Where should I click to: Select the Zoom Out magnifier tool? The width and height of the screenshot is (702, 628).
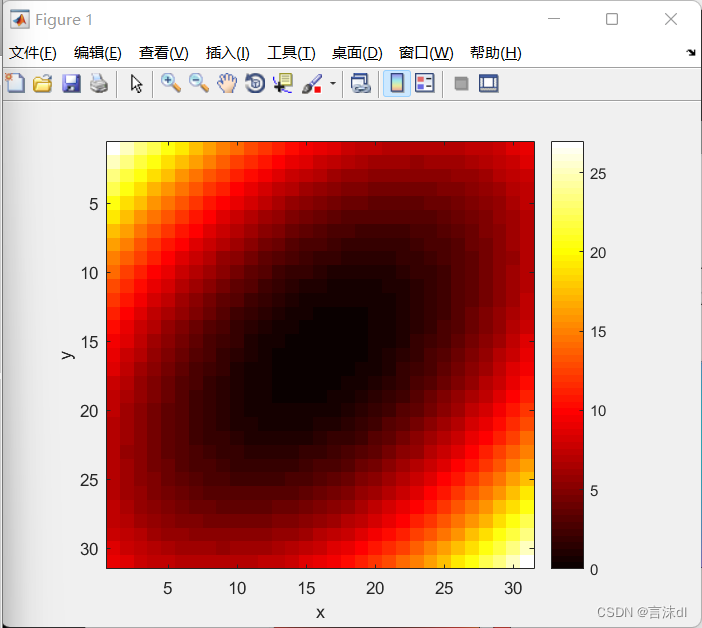(x=199, y=84)
